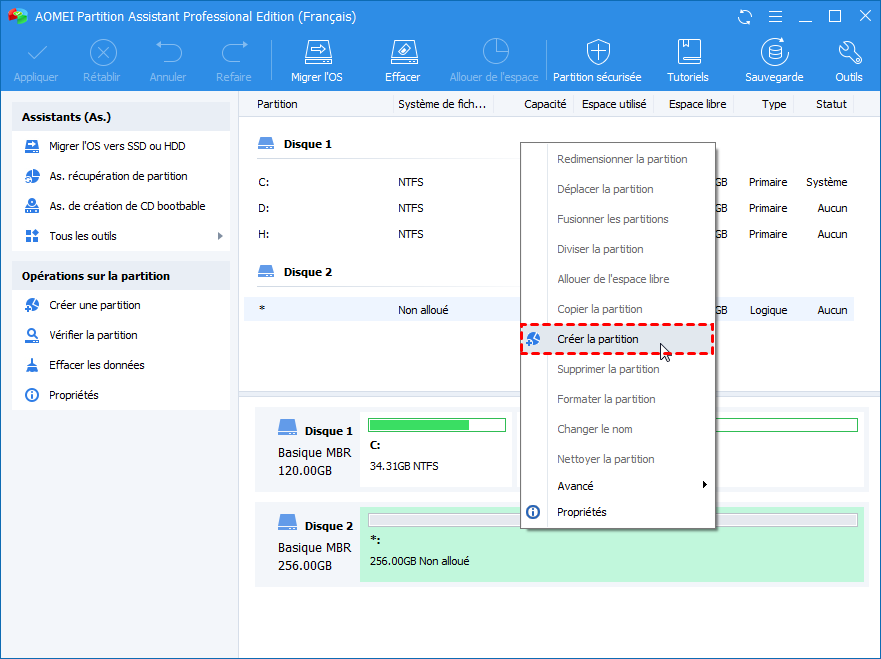881x659 pixels.
Task: Click the AOMEI app logo icon
Action: pos(18,16)
